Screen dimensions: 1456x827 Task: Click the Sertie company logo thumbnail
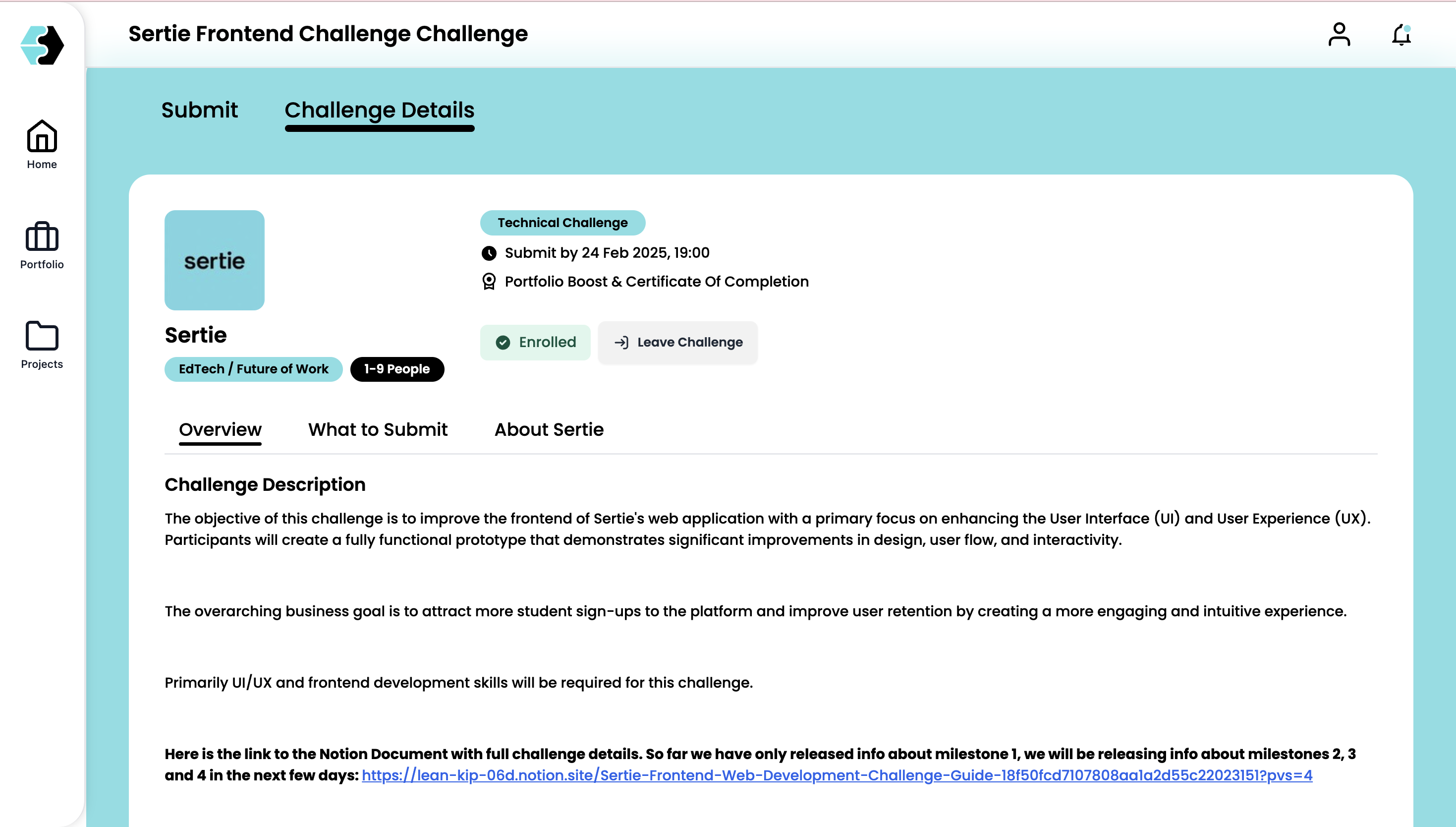(x=215, y=260)
